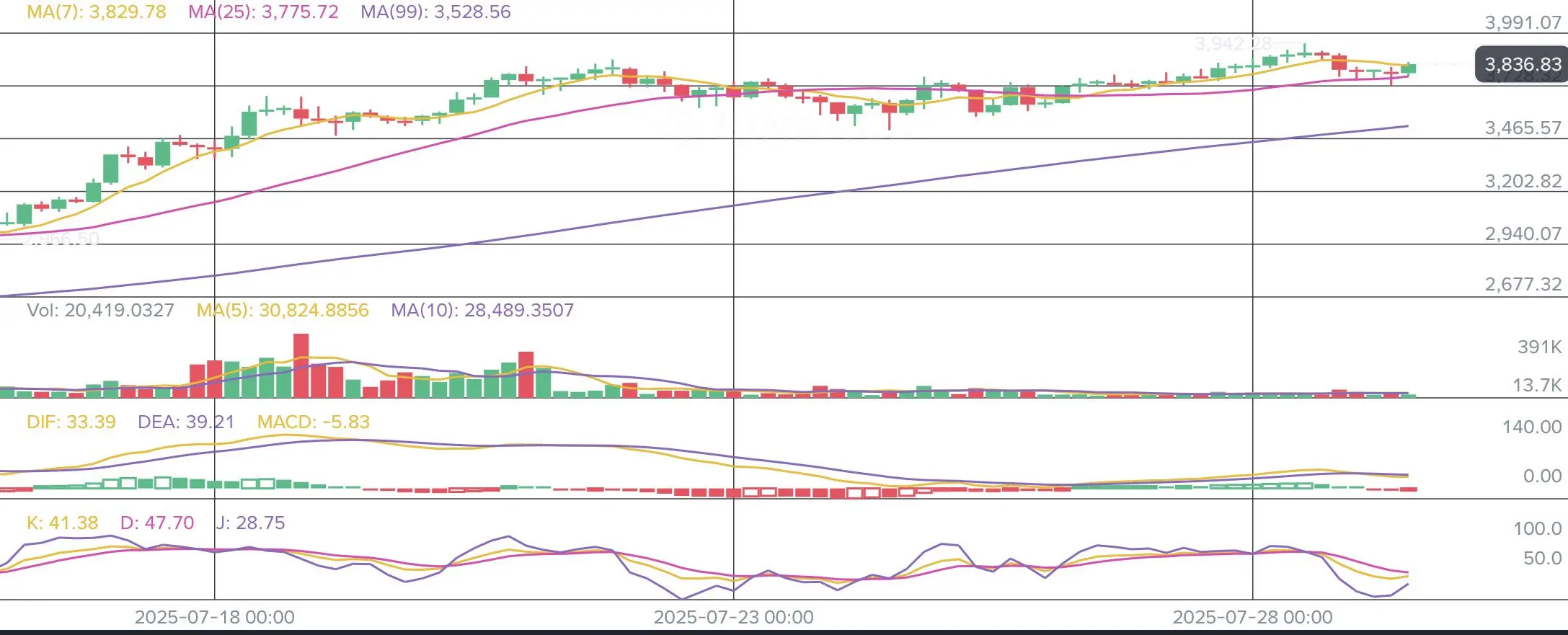Image resolution: width=1568 pixels, height=635 pixels.
Task: Click the latest green candlestick
Action: [1409, 68]
